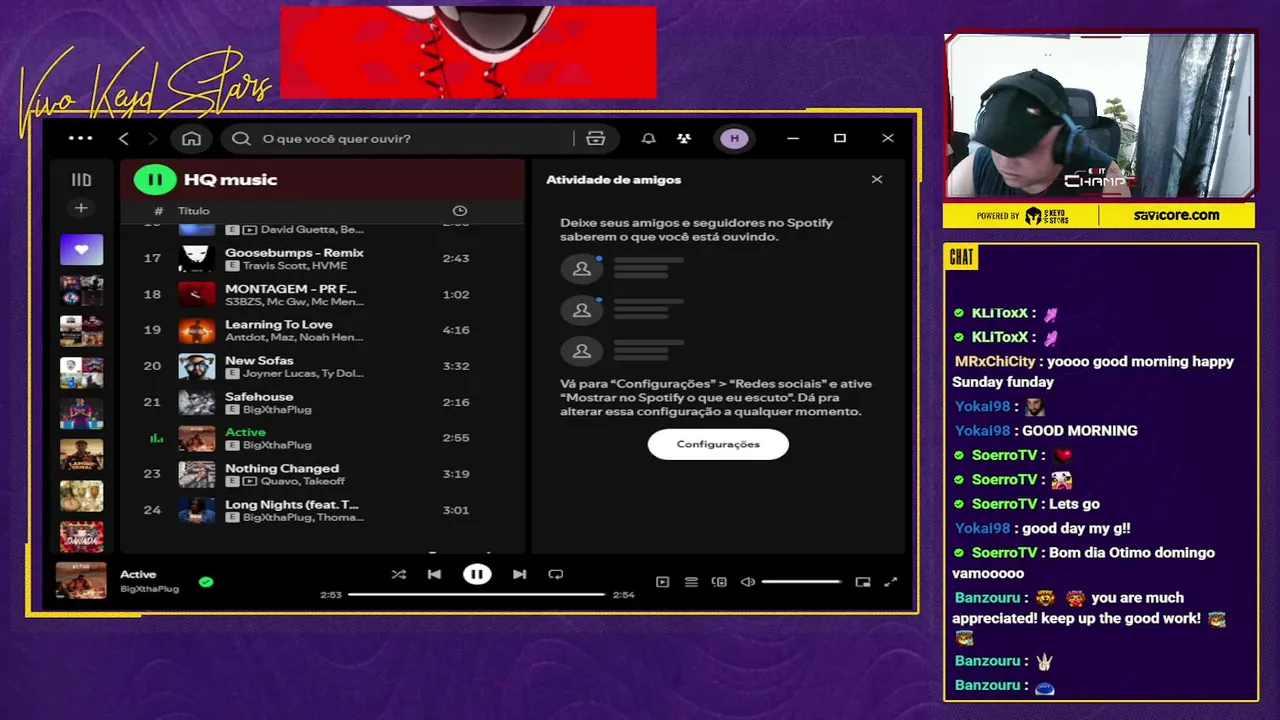1280x720 pixels.
Task: Click the savicore.com banner text
Action: pyautogui.click(x=1176, y=215)
